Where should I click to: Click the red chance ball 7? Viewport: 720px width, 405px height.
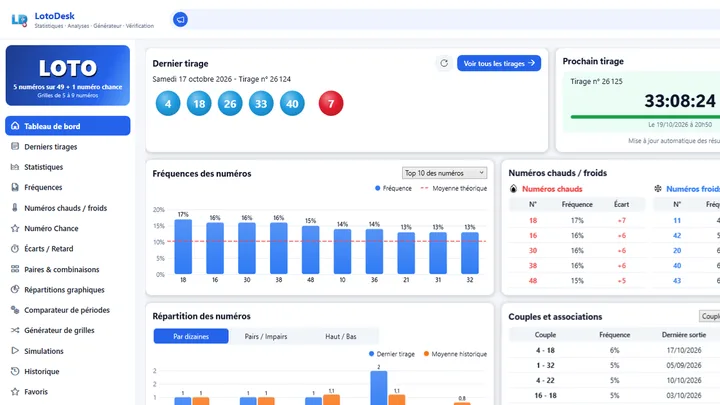tap(331, 103)
